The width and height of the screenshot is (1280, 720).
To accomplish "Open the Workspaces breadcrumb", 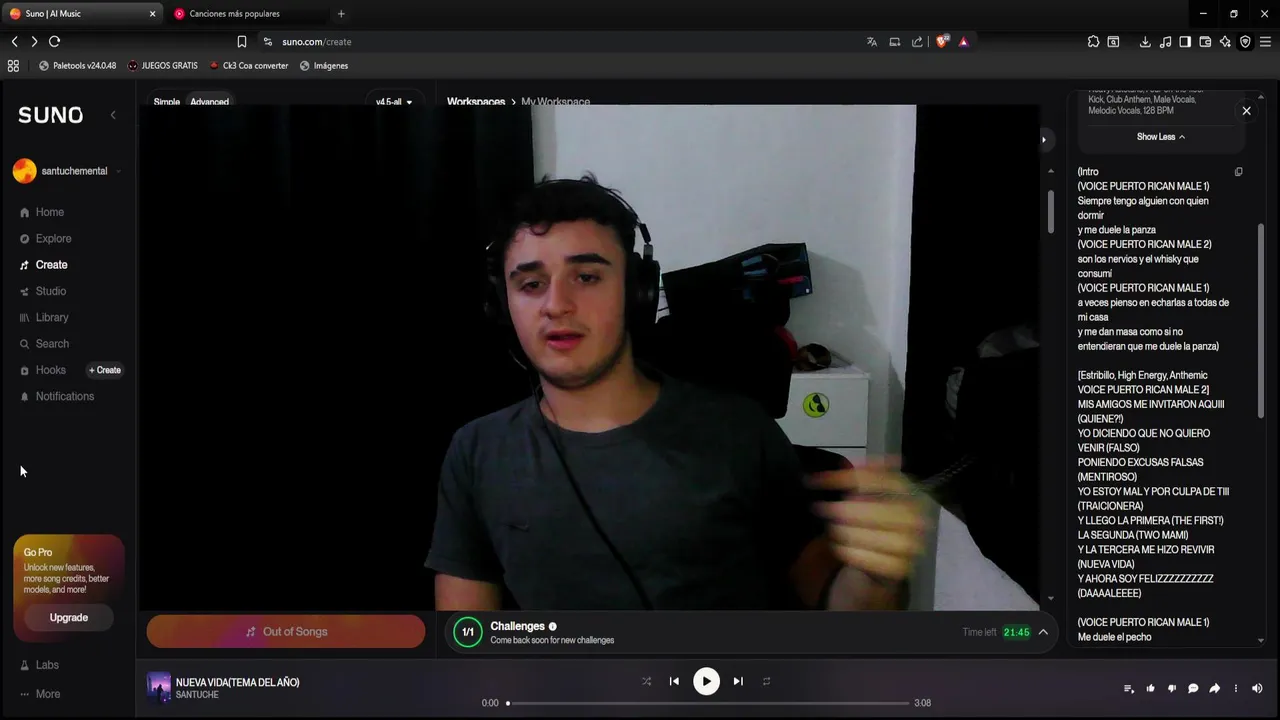I will tap(476, 102).
